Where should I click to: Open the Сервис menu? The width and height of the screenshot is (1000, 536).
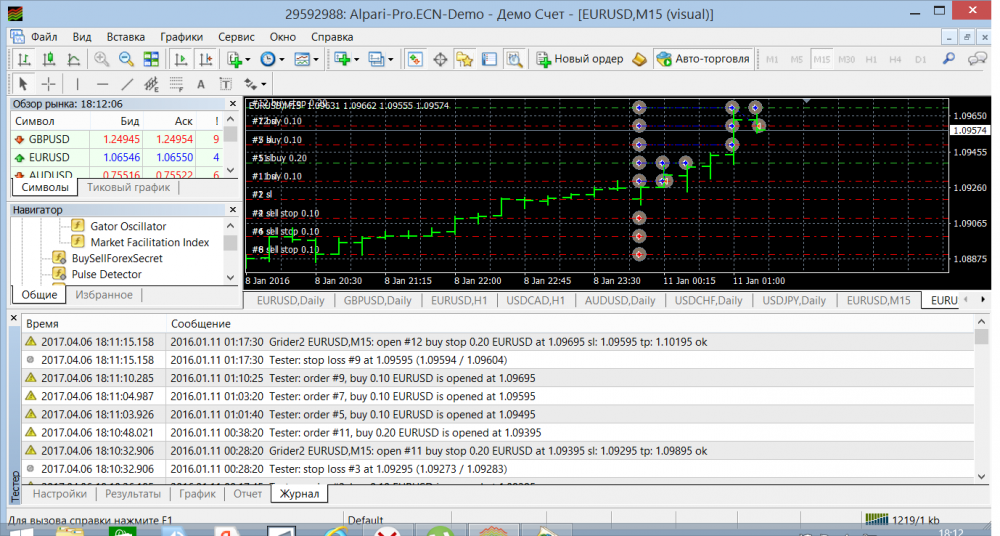pyautogui.click(x=236, y=36)
